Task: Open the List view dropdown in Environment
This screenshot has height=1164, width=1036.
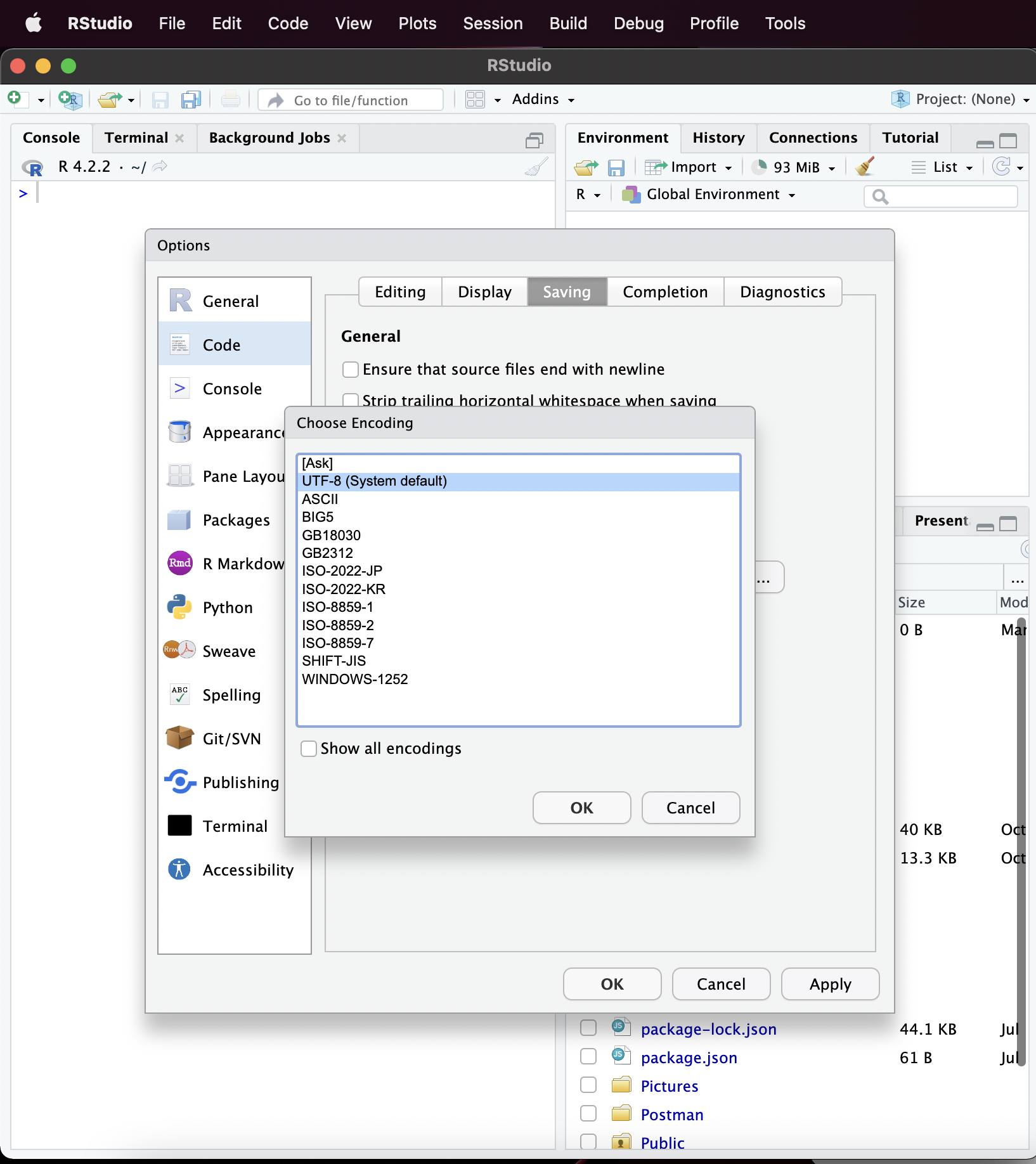Action: pos(942,167)
